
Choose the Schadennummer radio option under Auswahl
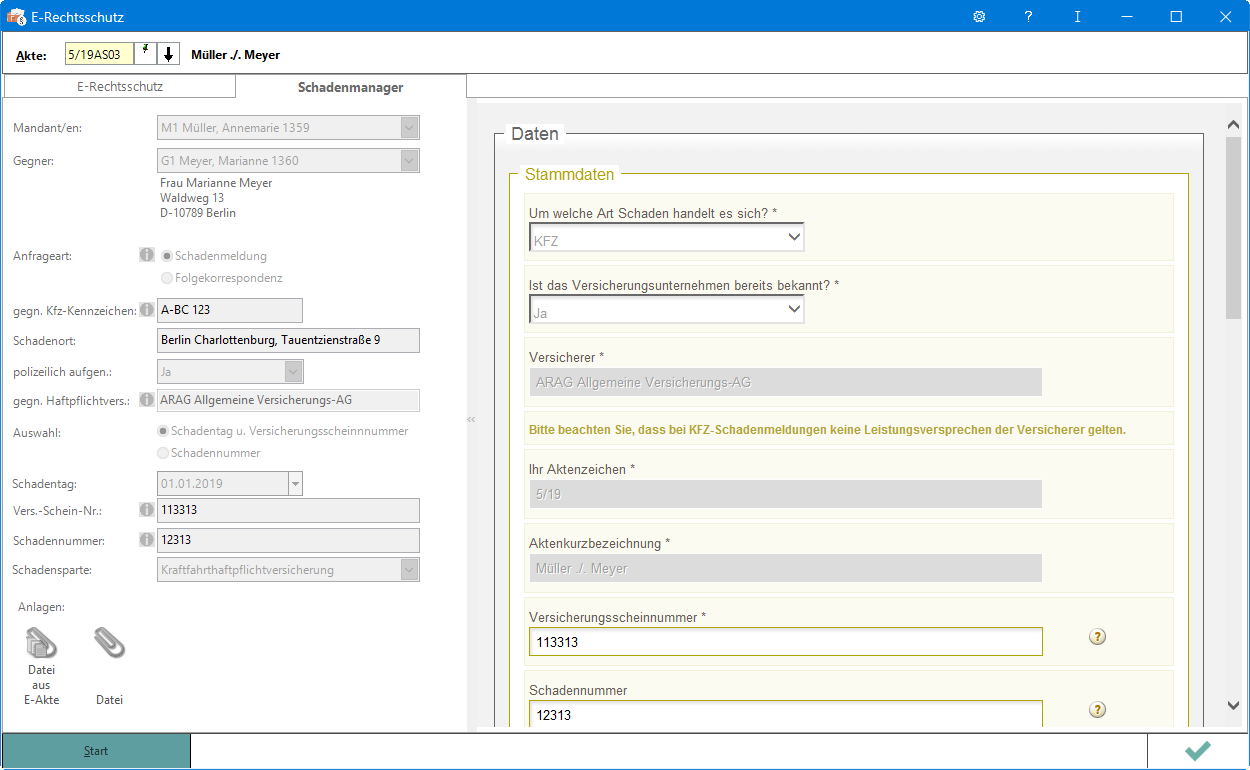click(164, 453)
